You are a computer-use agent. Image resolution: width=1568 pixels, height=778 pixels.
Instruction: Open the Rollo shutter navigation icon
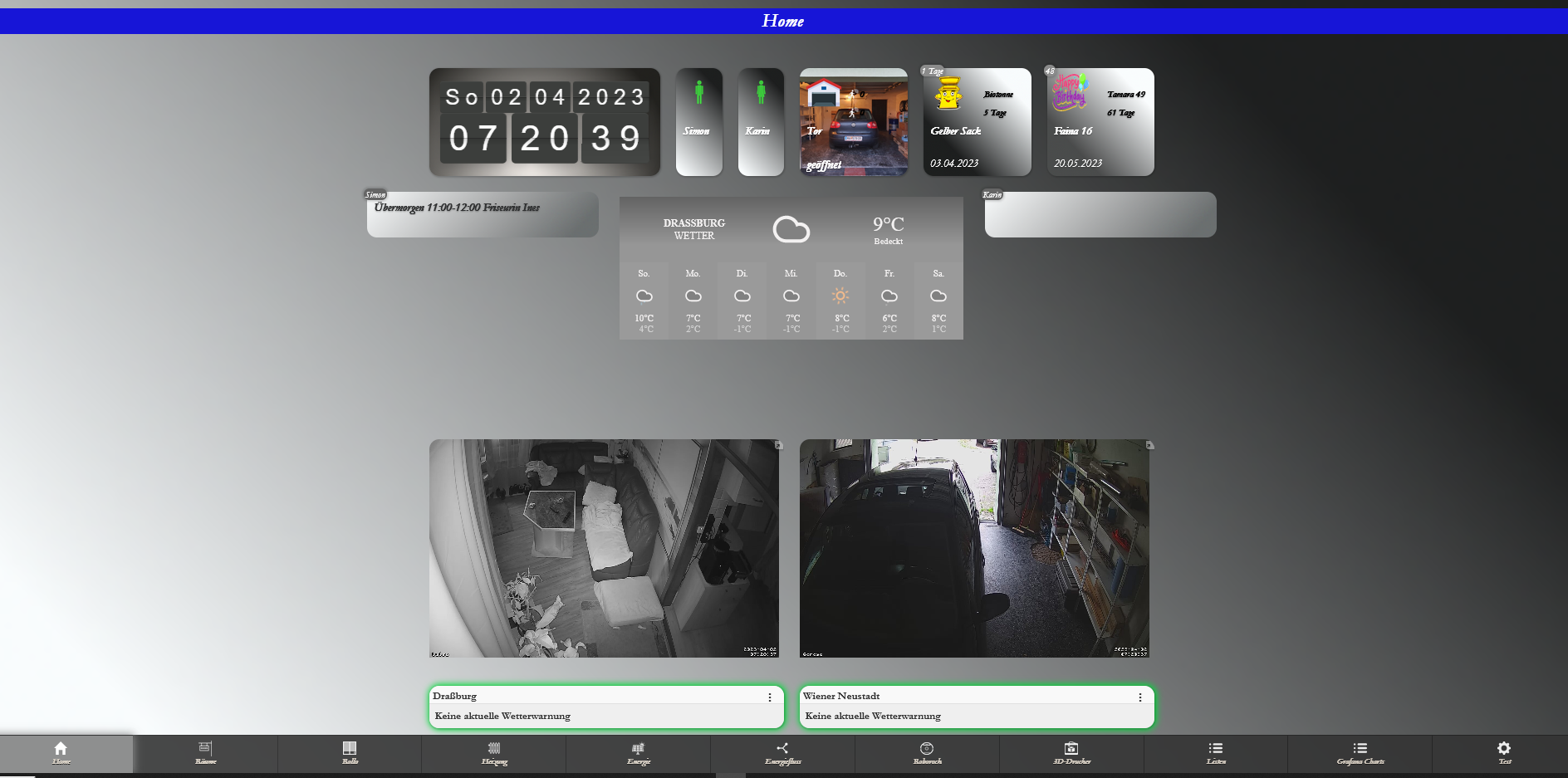pyautogui.click(x=350, y=748)
